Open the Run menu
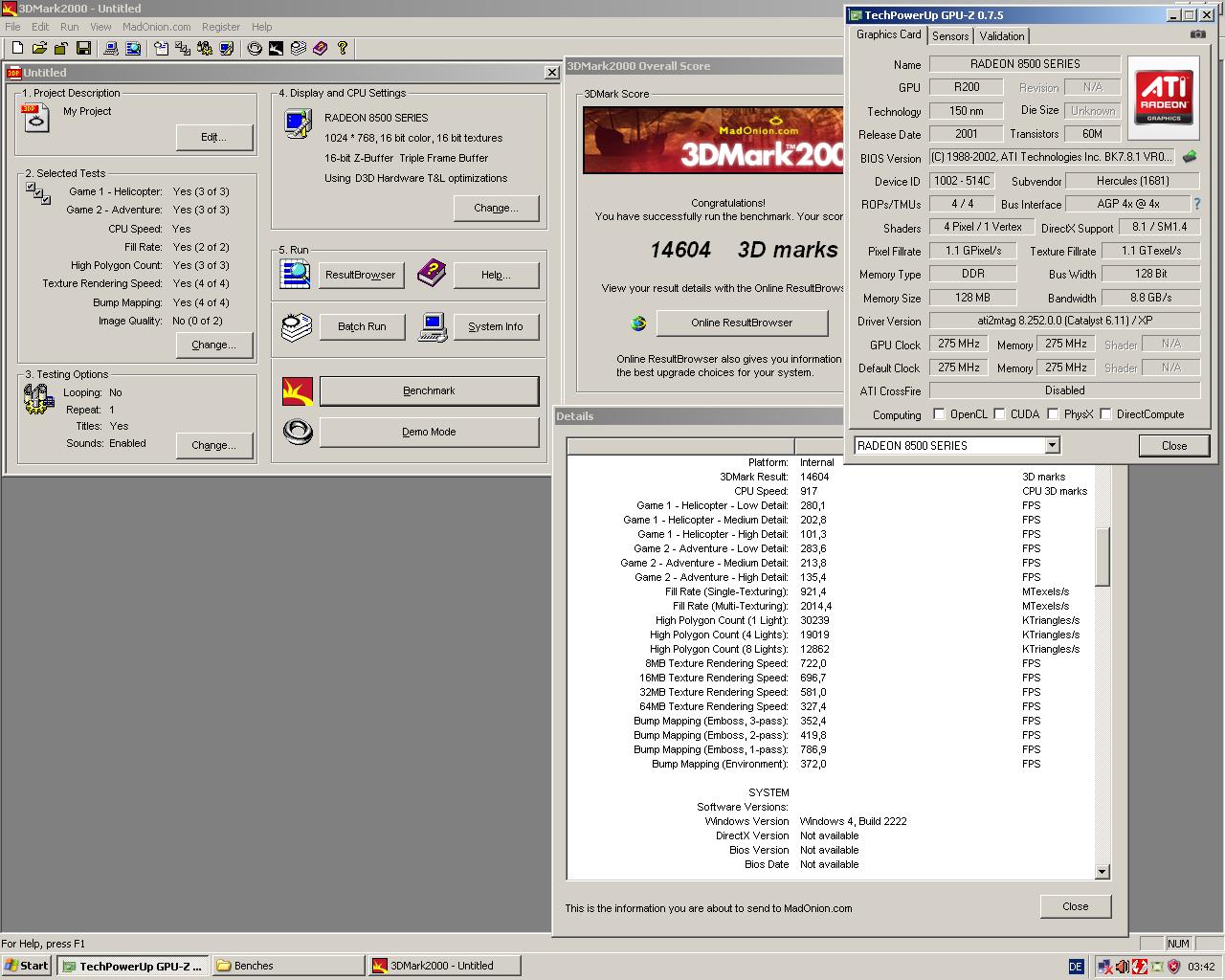This screenshot has height=980, width=1225. coord(70,27)
